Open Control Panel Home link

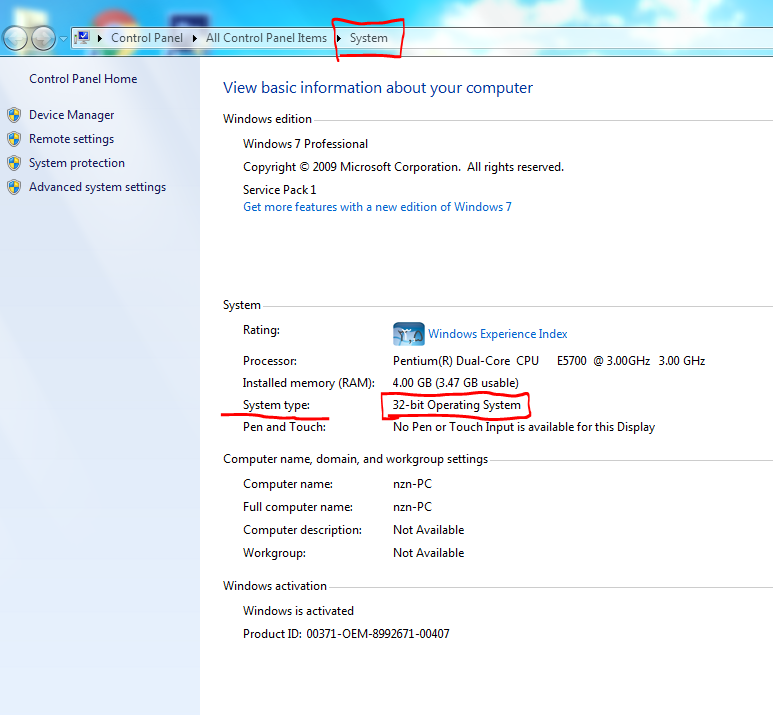(x=83, y=79)
